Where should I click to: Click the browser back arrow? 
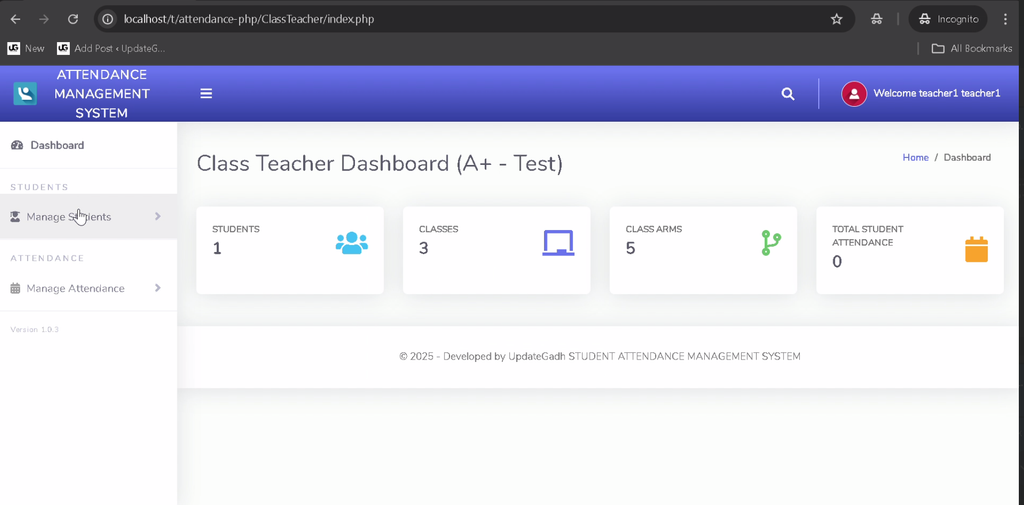[15, 19]
